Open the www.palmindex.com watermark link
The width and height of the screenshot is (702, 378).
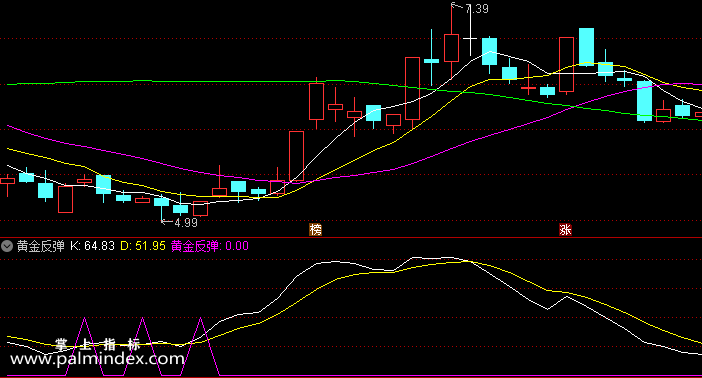97,359
